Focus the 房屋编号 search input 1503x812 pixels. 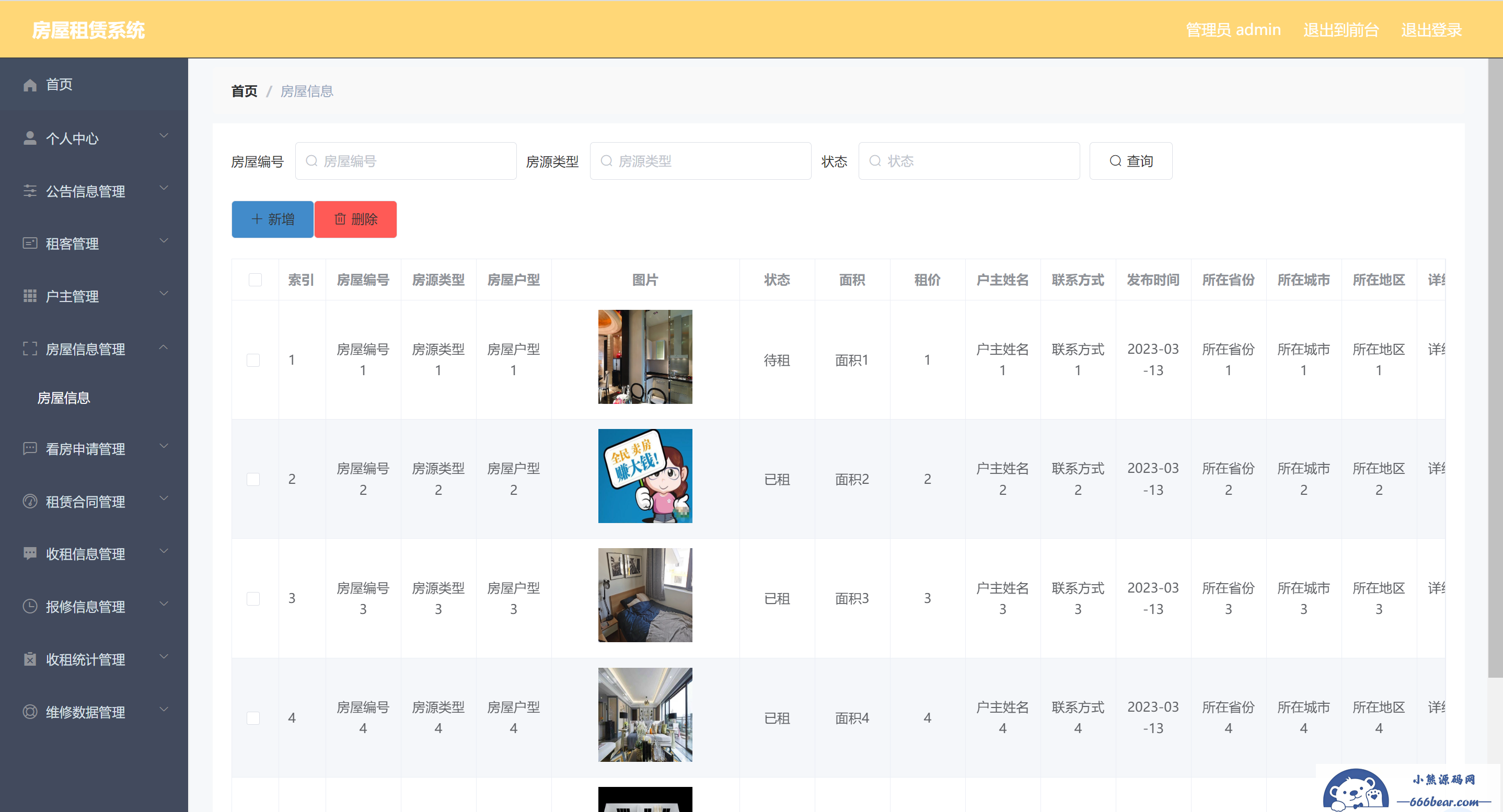point(406,161)
